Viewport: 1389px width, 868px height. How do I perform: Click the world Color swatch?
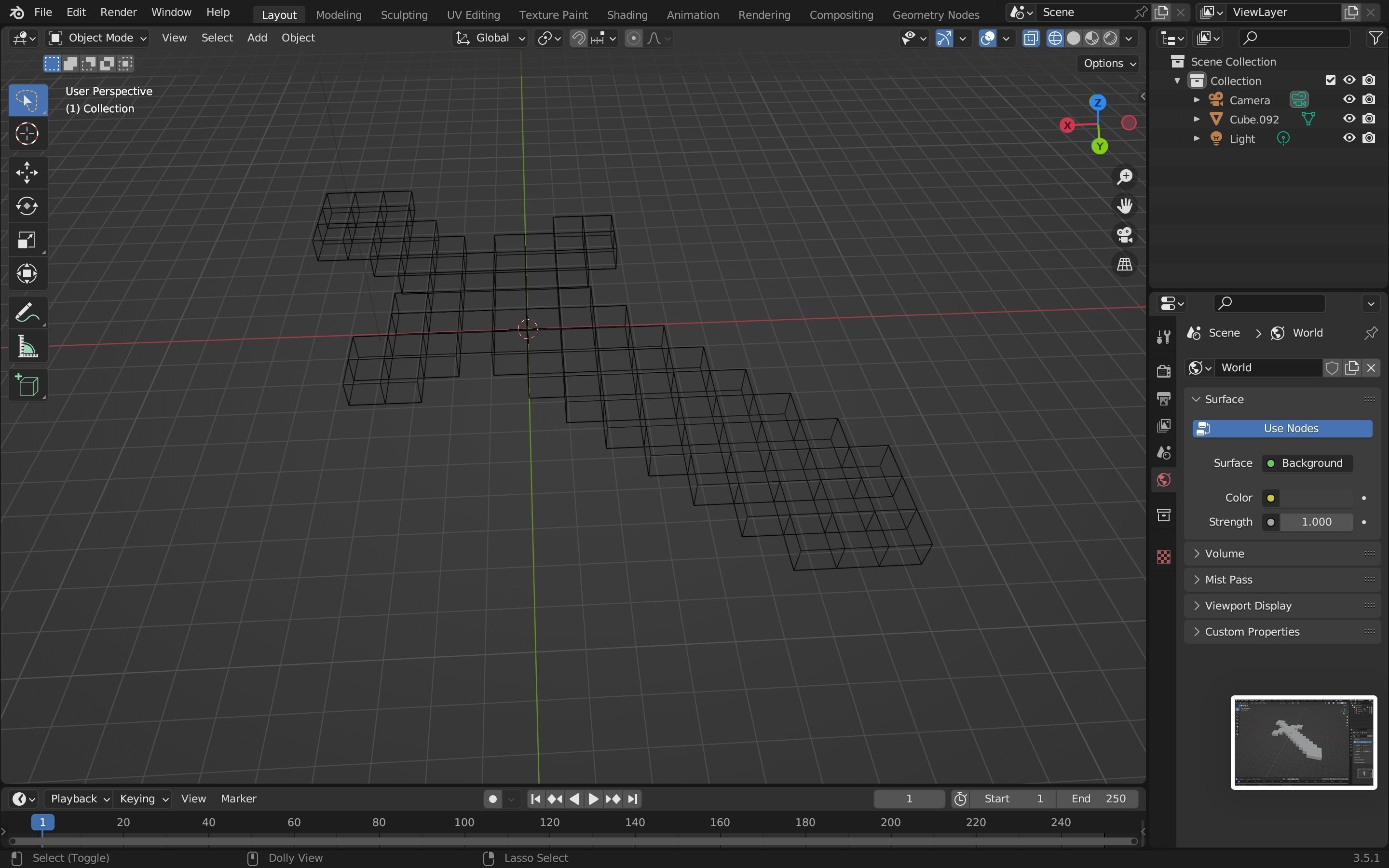click(1317, 498)
